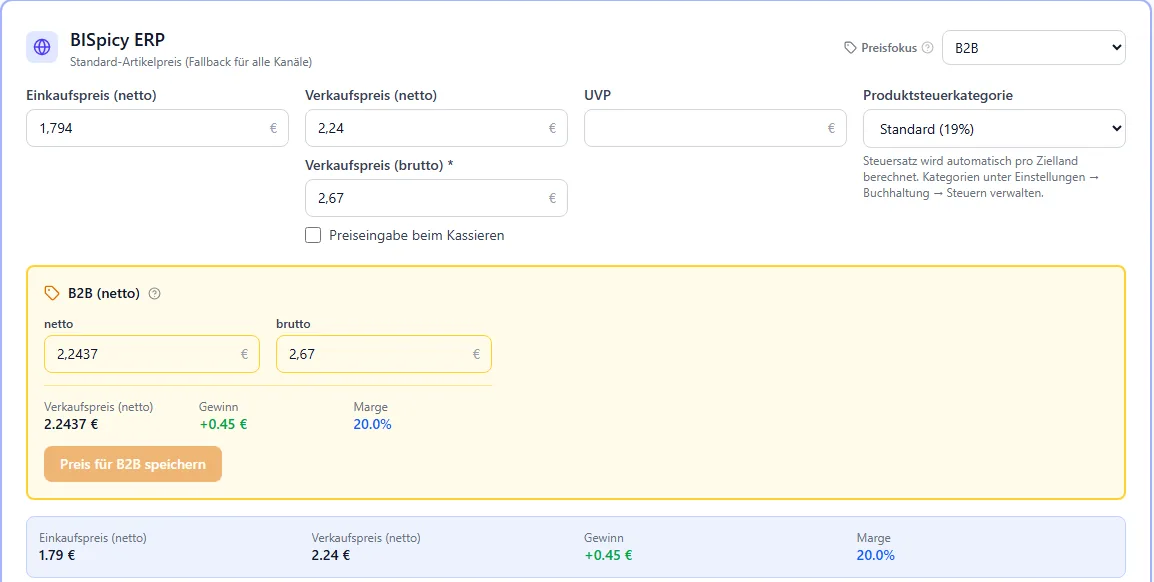
Task: Click the summary bar Gewinn +0.45 €
Action: tap(609, 555)
